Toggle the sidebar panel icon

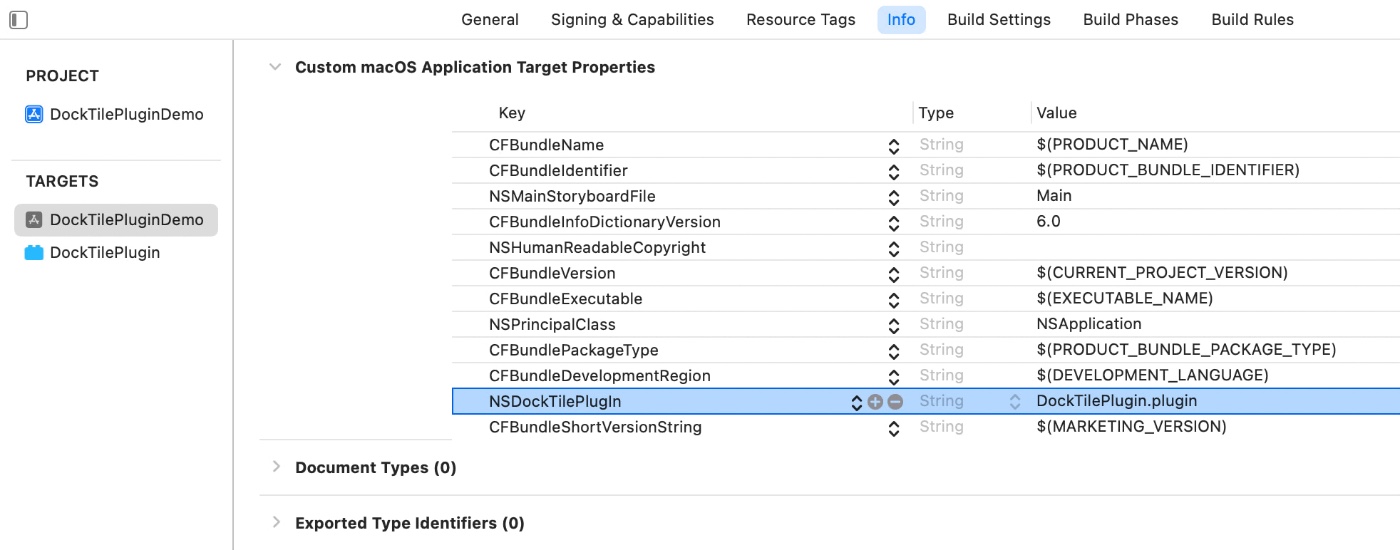(x=18, y=19)
